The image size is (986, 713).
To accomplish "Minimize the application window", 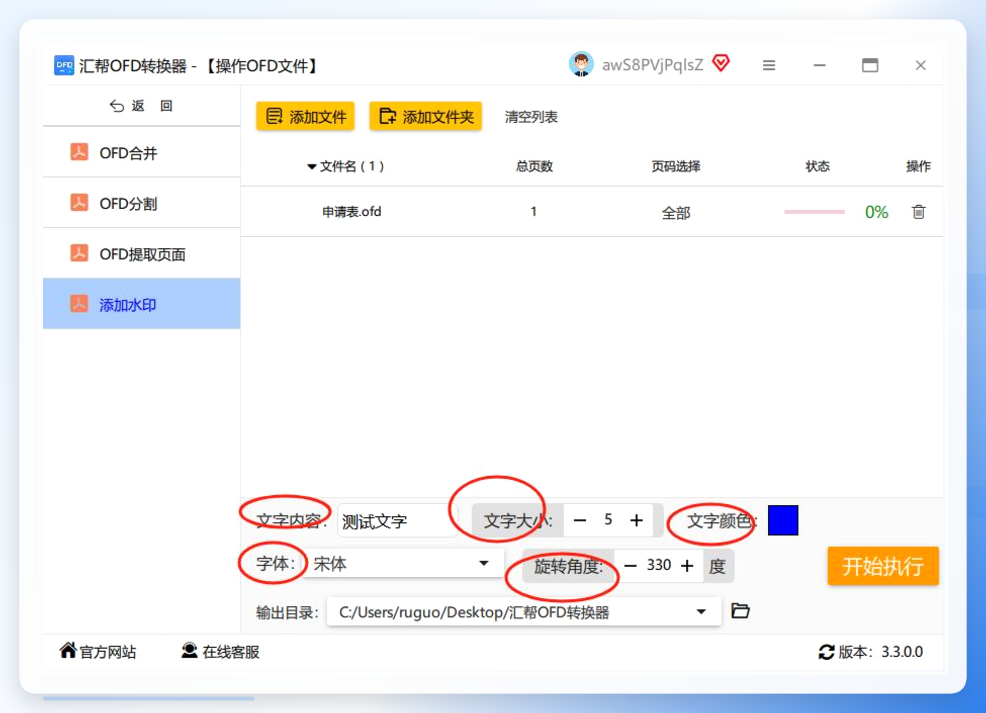I will [x=819, y=65].
